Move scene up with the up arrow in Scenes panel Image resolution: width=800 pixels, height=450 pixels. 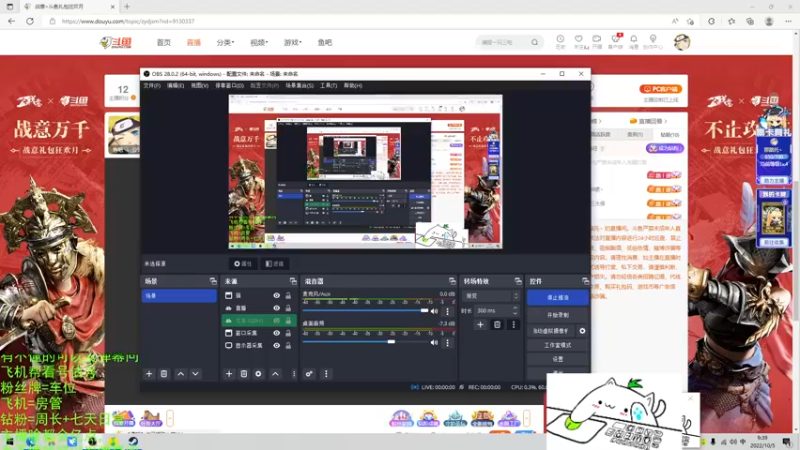[181, 374]
